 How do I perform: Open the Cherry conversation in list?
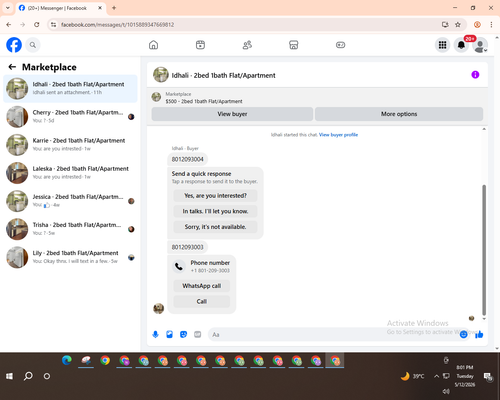click(70, 117)
